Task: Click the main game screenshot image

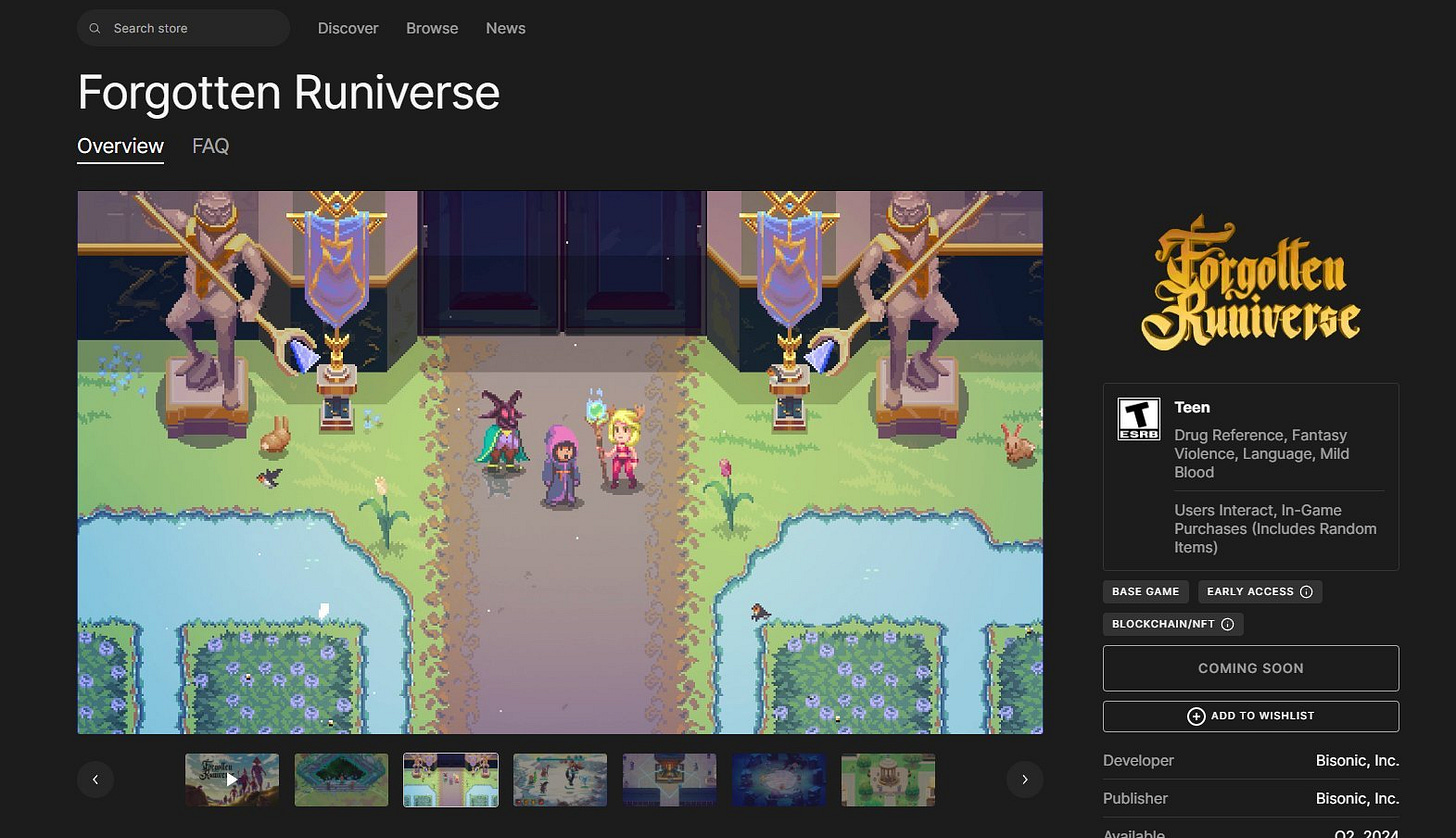Action: [560, 462]
